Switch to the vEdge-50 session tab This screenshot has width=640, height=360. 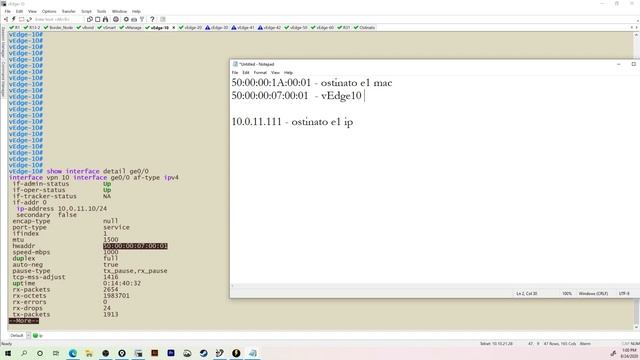pos(296,28)
